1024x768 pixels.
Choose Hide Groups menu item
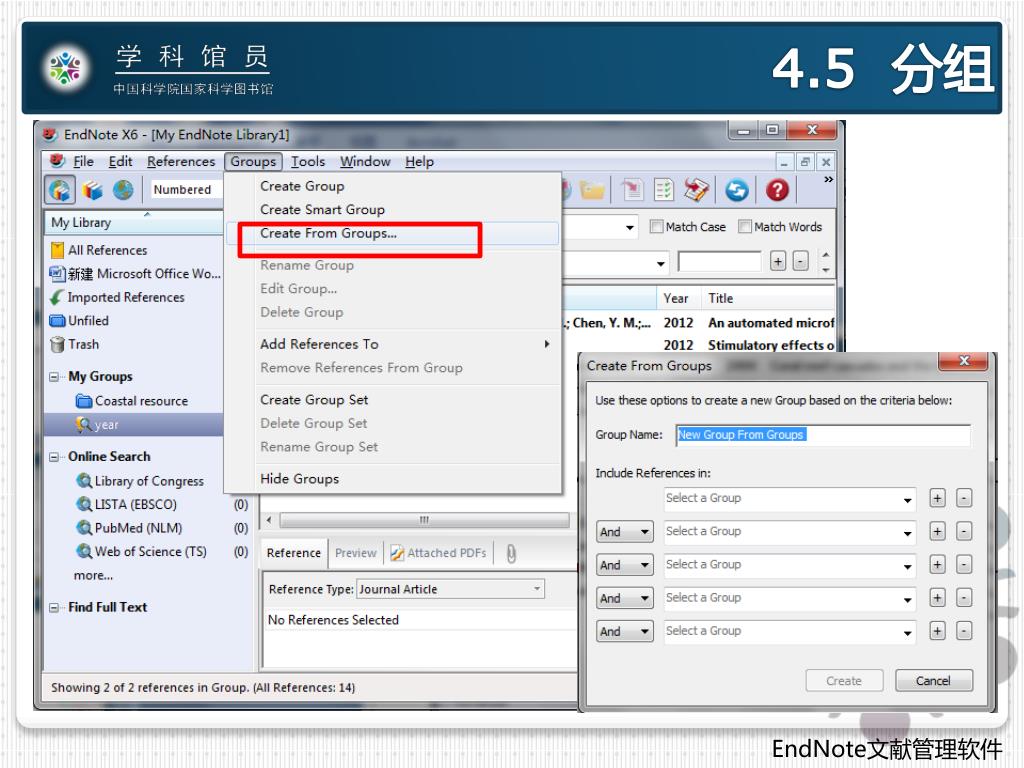click(299, 479)
